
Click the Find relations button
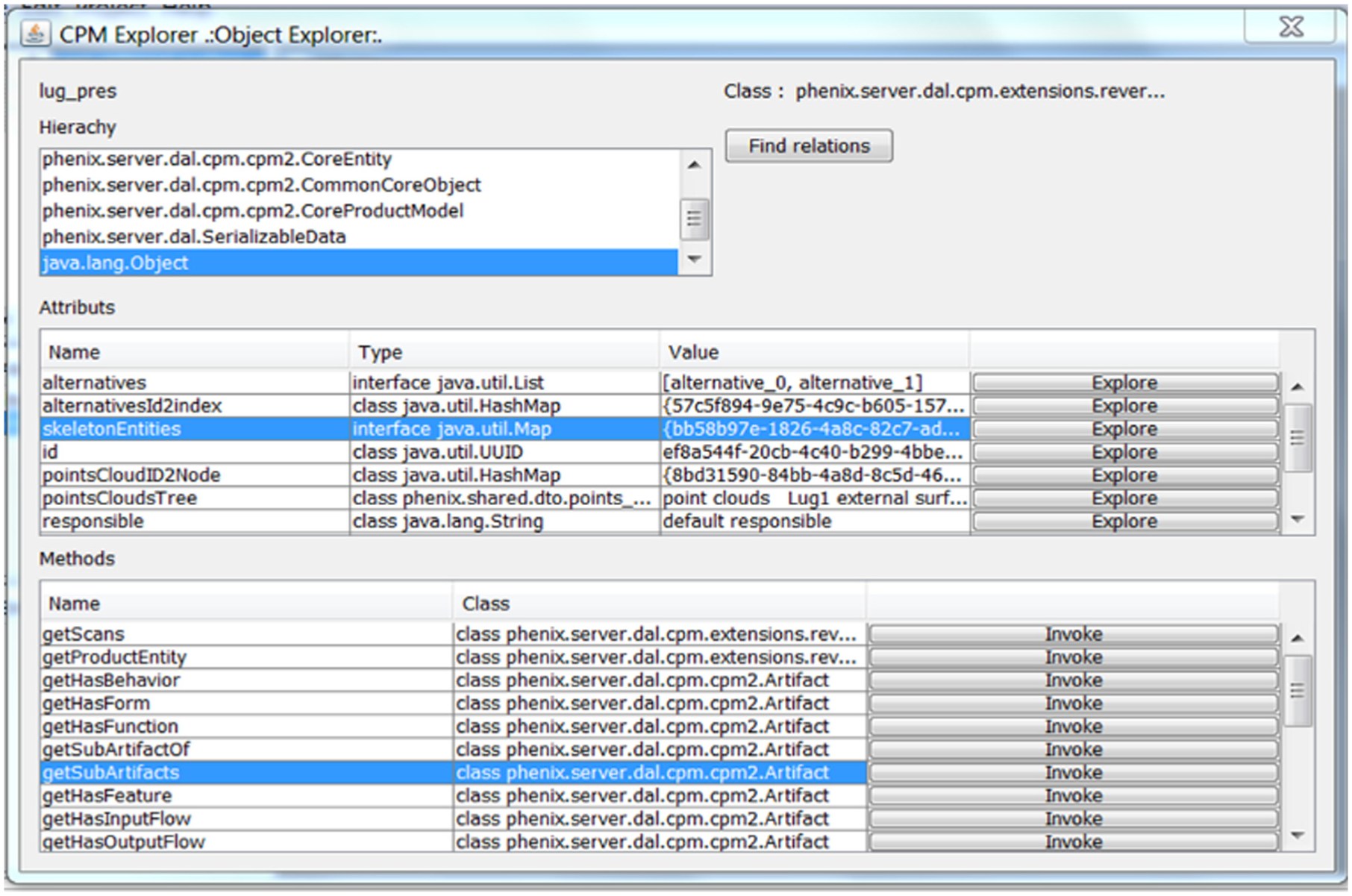(809, 145)
